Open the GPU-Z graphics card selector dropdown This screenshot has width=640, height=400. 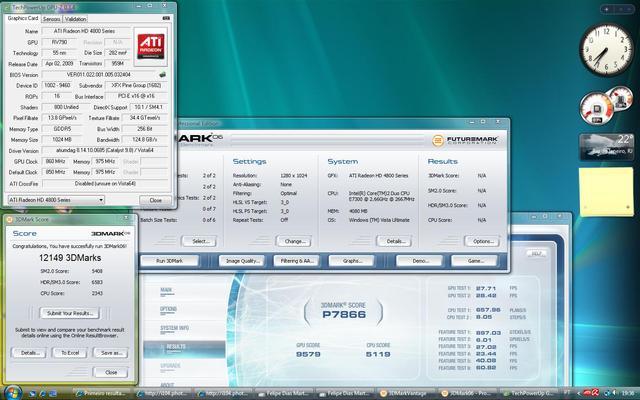coord(56,200)
